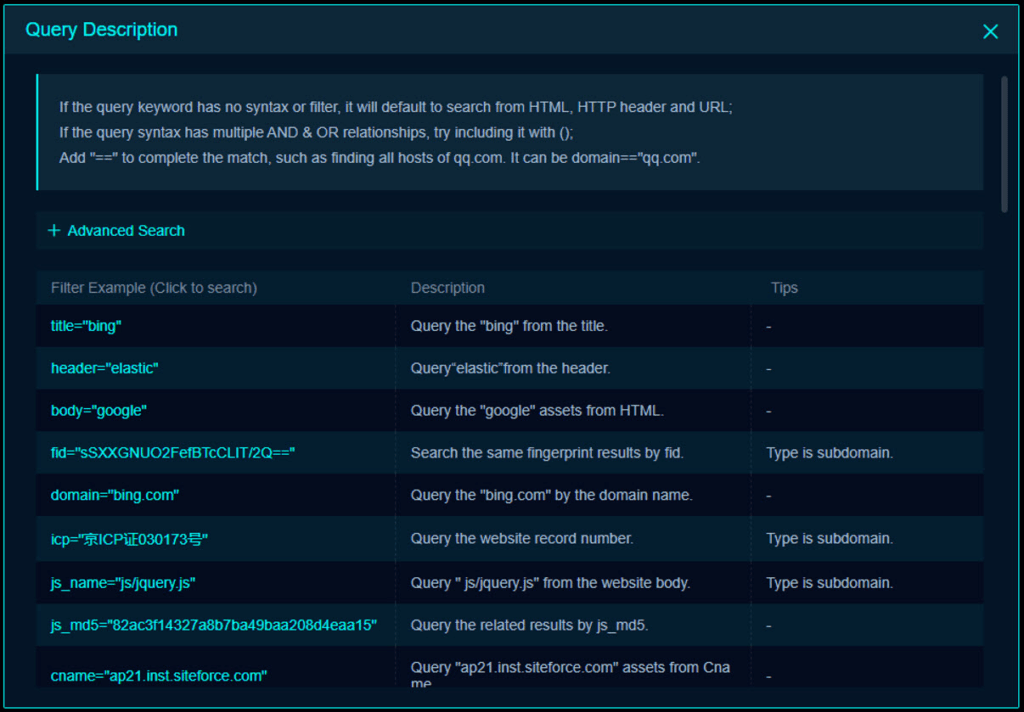Click the plus icon beside Advanced Search

point(54,231)
